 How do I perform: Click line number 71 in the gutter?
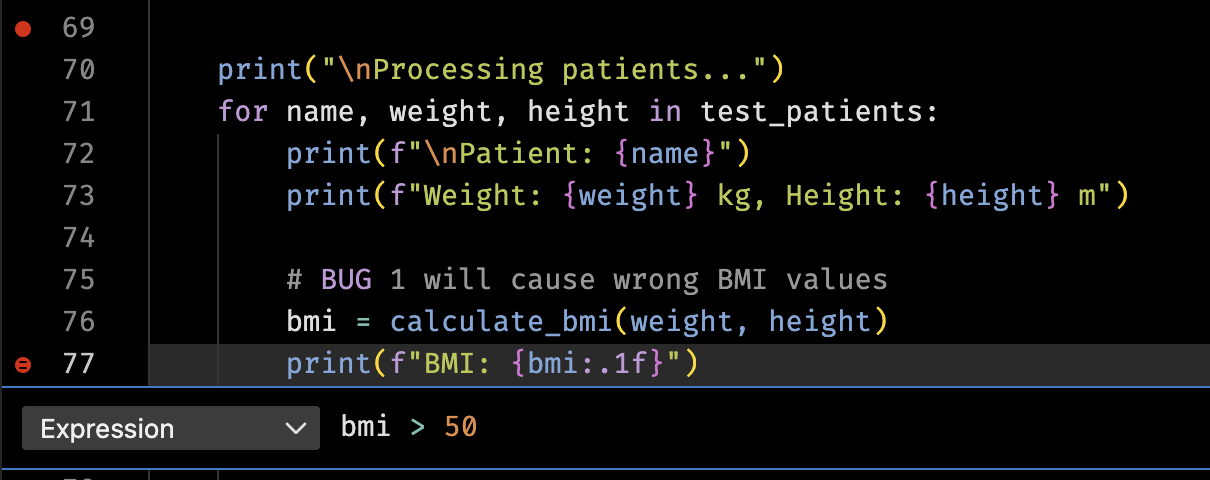click(x=78, y=111)
